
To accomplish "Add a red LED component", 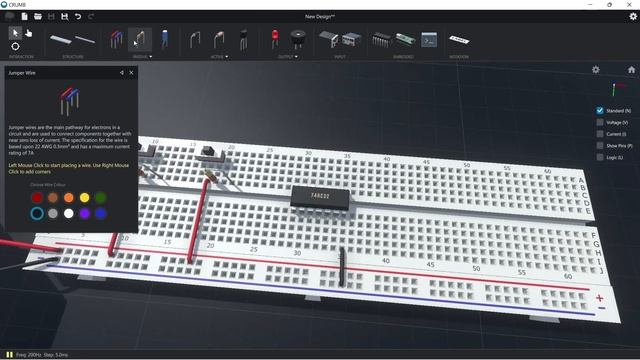I will (x=275, y=39).
